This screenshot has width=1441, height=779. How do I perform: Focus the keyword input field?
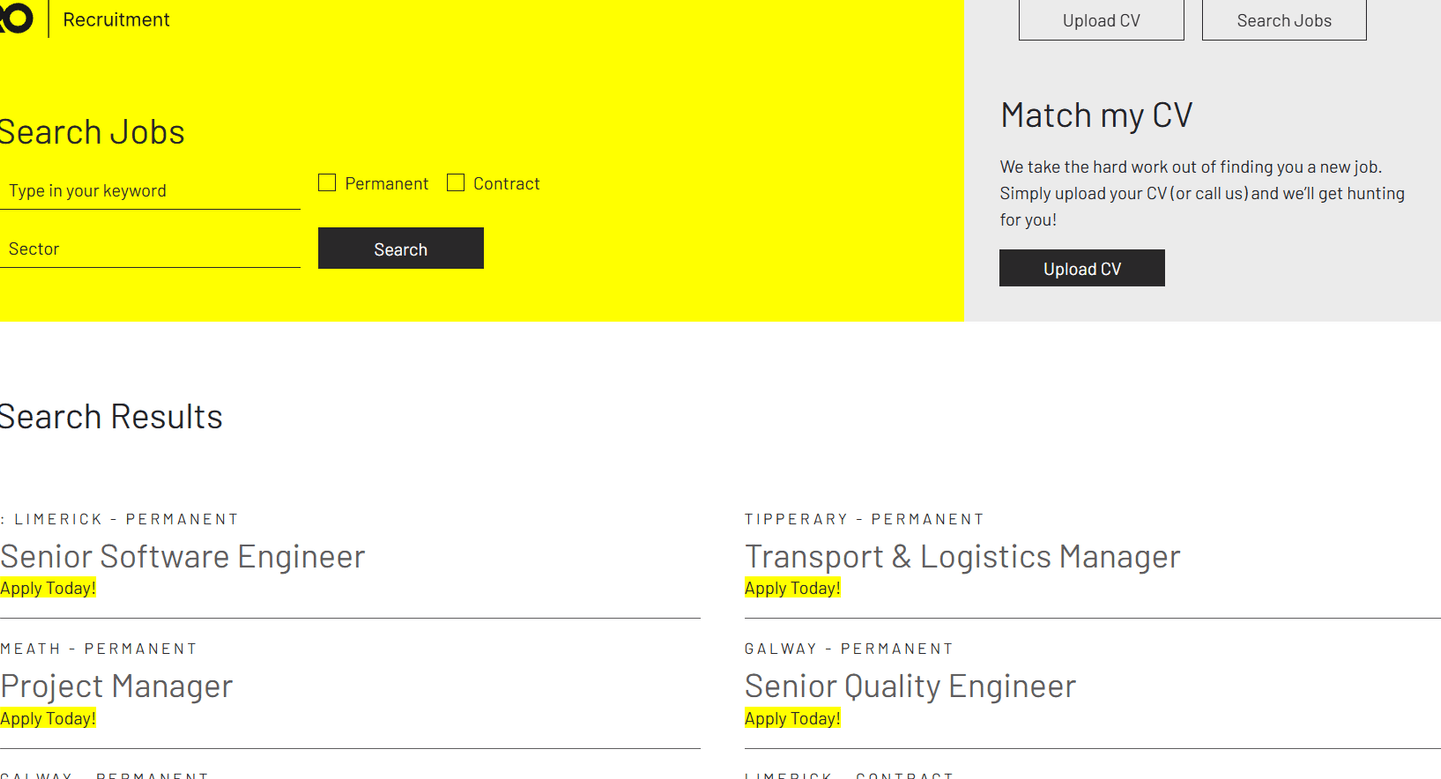pos(150,191)
